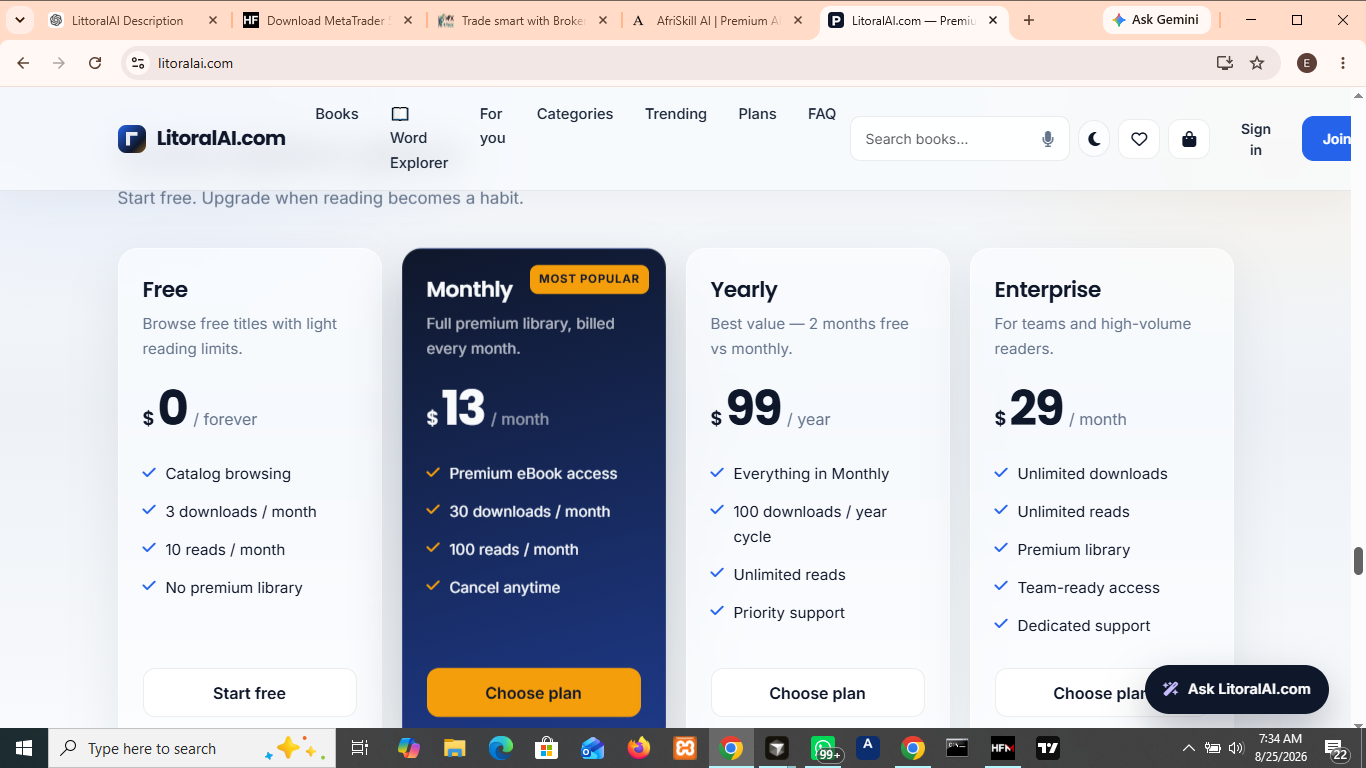The width and height of the screenshot is (1366, 768).
Task: Open the shopping bag cart icon
Action: coord(1189,139)
